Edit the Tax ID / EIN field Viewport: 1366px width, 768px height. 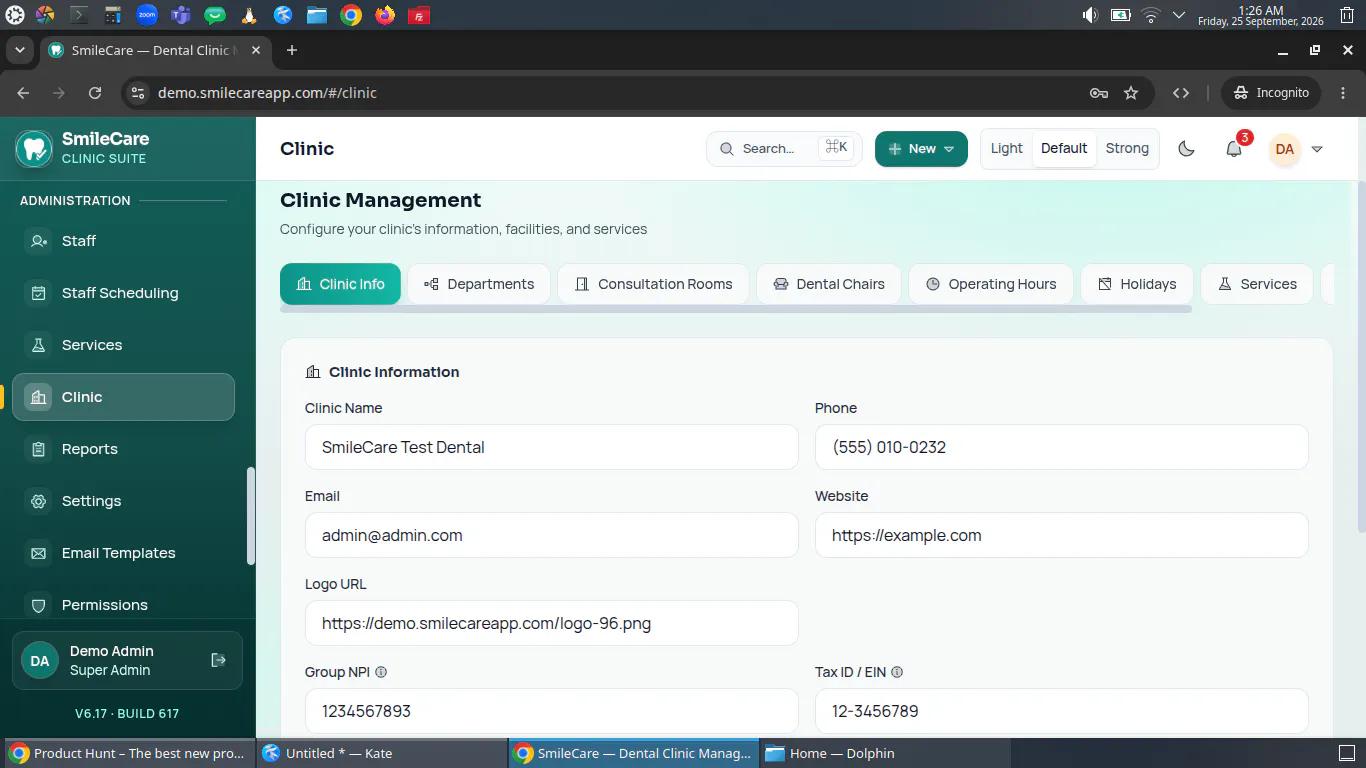[1062, 711]
